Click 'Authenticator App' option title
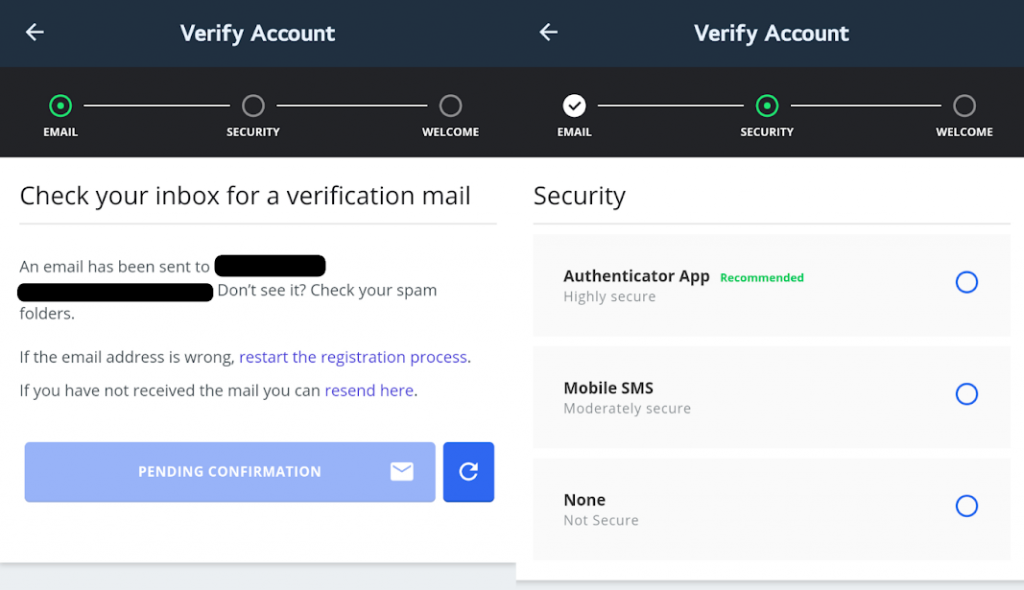The image size is (1024, 590). click(x=637, y=276)
